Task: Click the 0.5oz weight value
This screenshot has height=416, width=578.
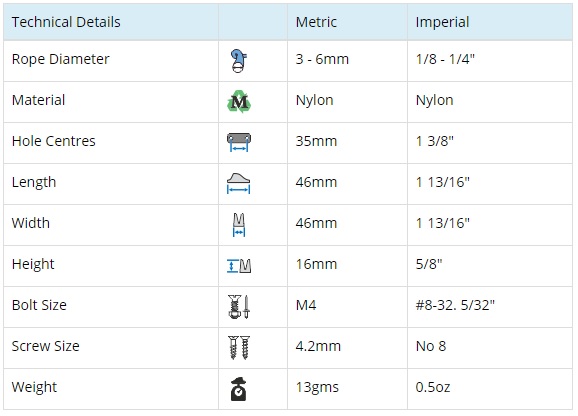Action: pyautogui.click(x=433, y=387)
